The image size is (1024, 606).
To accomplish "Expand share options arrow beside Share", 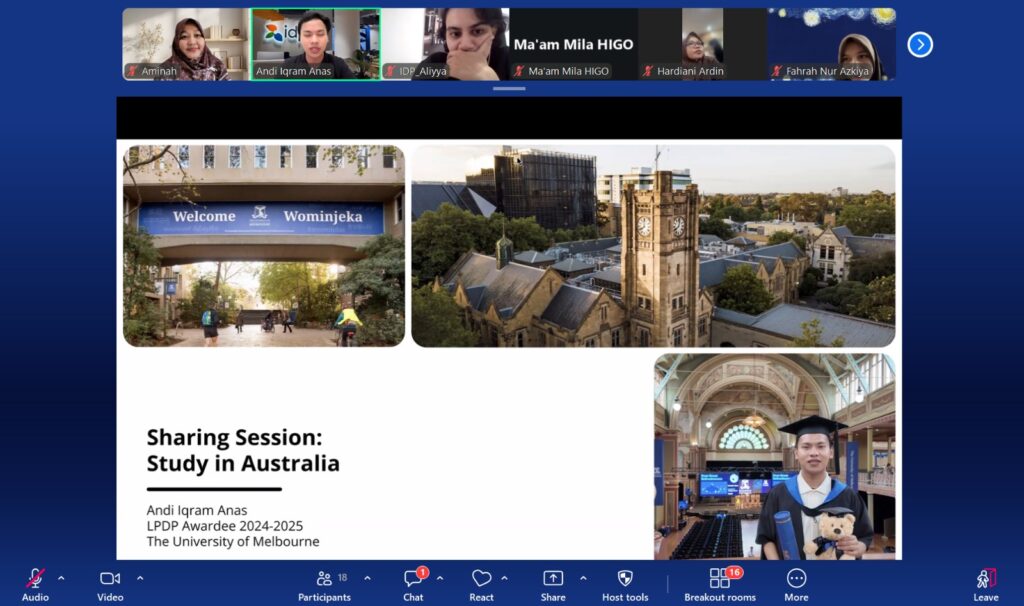I will coord(583,578).
